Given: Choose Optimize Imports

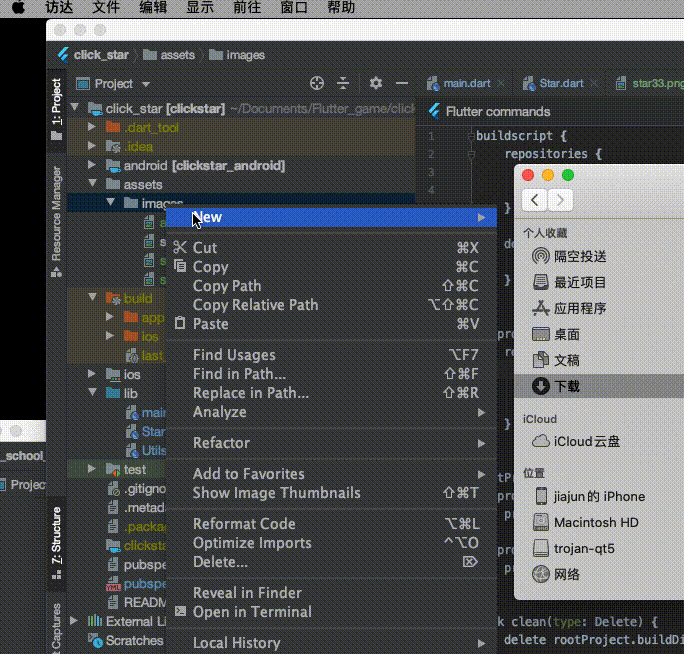Looking at the screenshot, I should coord(331,543).
